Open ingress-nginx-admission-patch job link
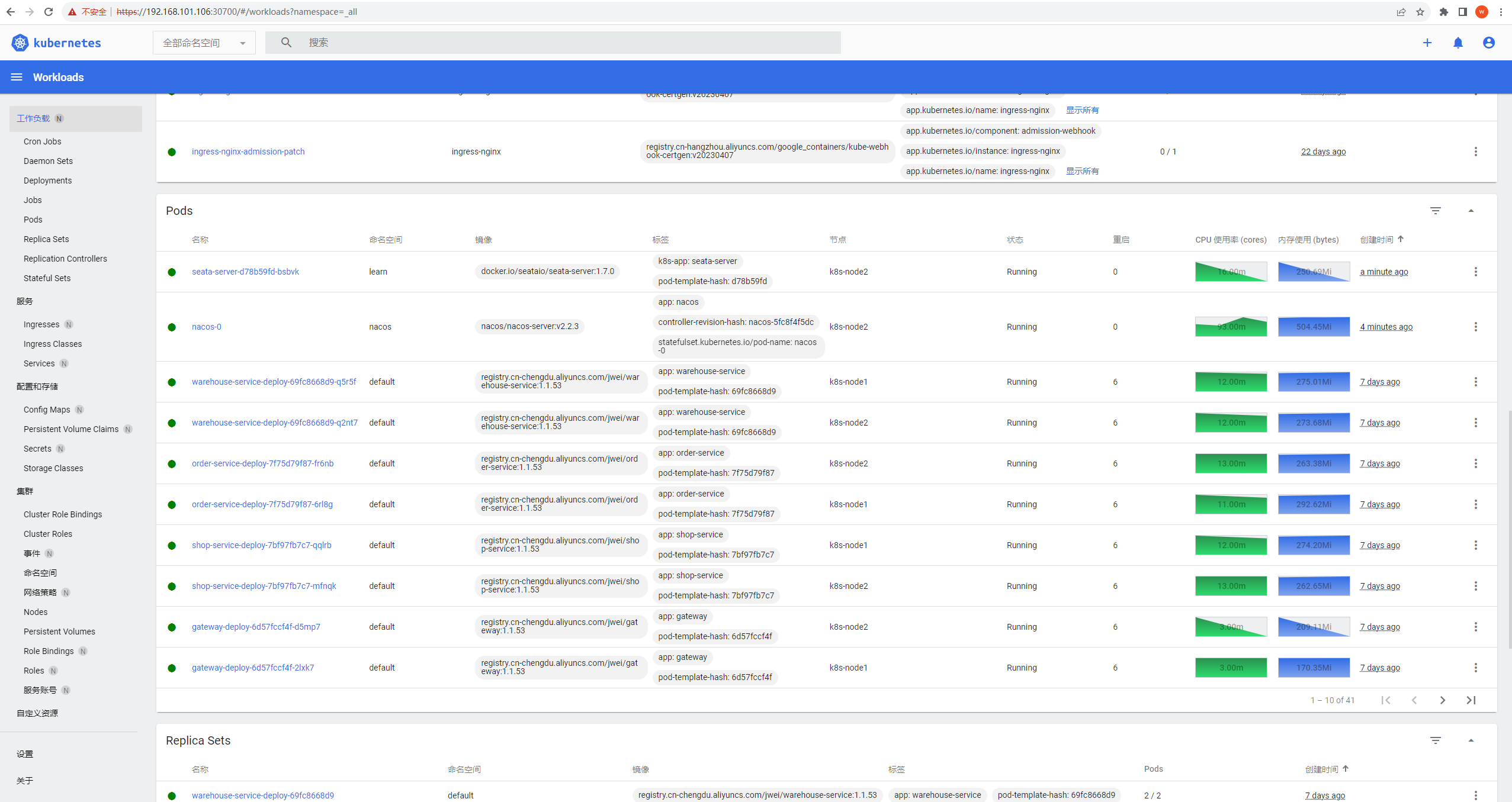The height and width of the screenshot is (802, 1512). (x=248, y=152)
